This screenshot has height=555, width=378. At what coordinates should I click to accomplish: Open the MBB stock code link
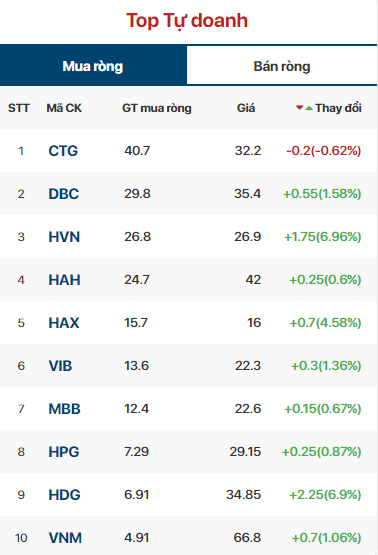64,409
